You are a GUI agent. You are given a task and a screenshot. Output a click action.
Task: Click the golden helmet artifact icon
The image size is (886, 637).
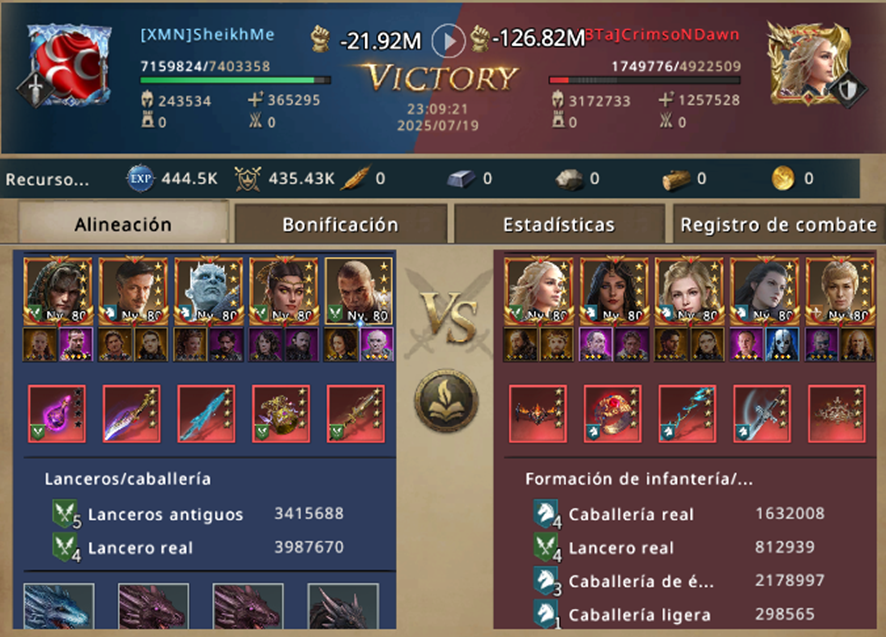(281, 414)
